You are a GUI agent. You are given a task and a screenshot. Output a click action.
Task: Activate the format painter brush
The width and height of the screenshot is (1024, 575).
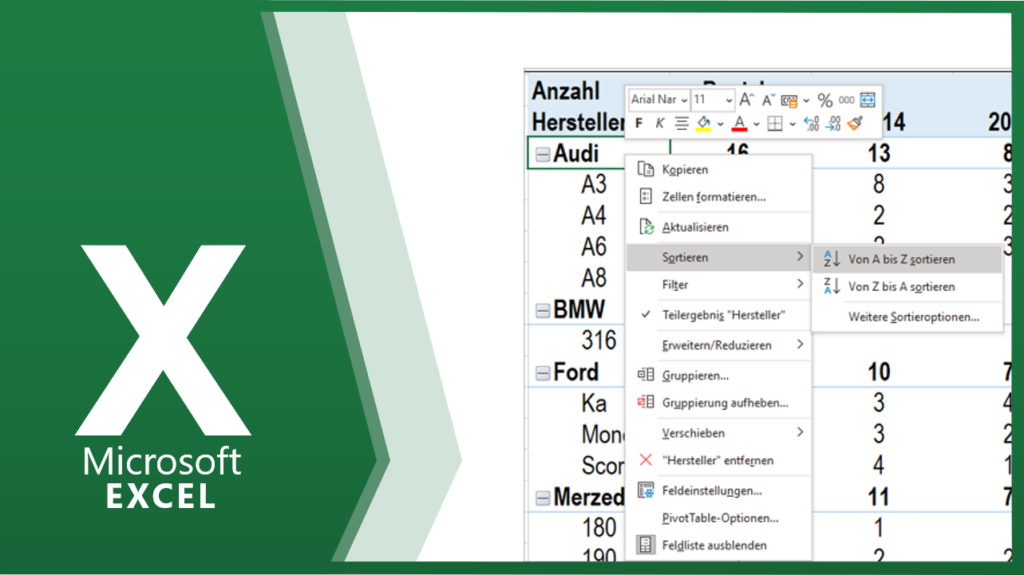pos(855,123)
